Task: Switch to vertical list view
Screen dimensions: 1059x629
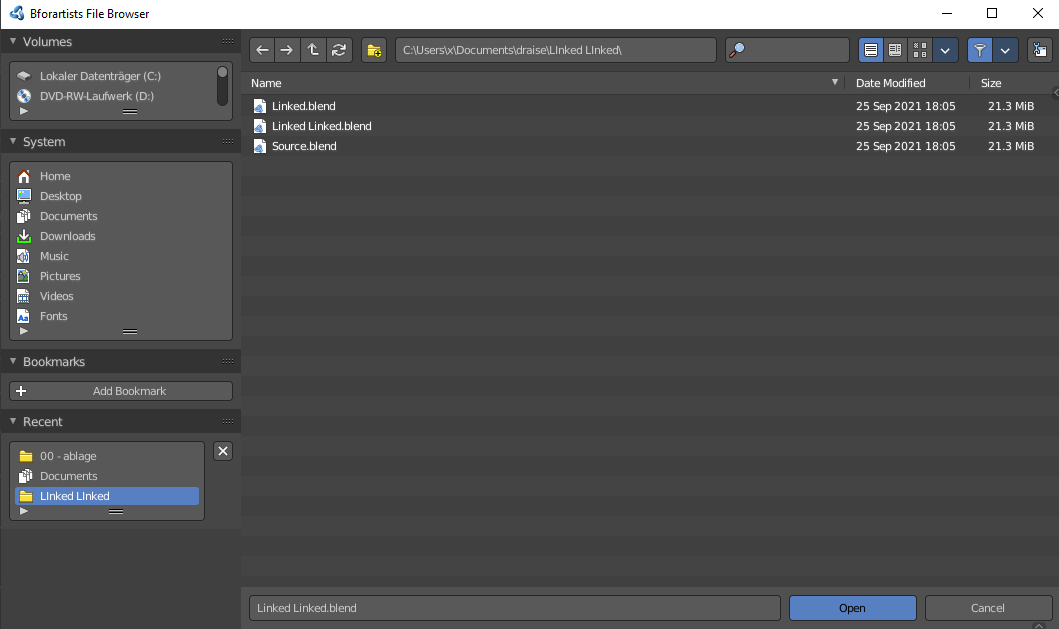Action: (871, 50)
